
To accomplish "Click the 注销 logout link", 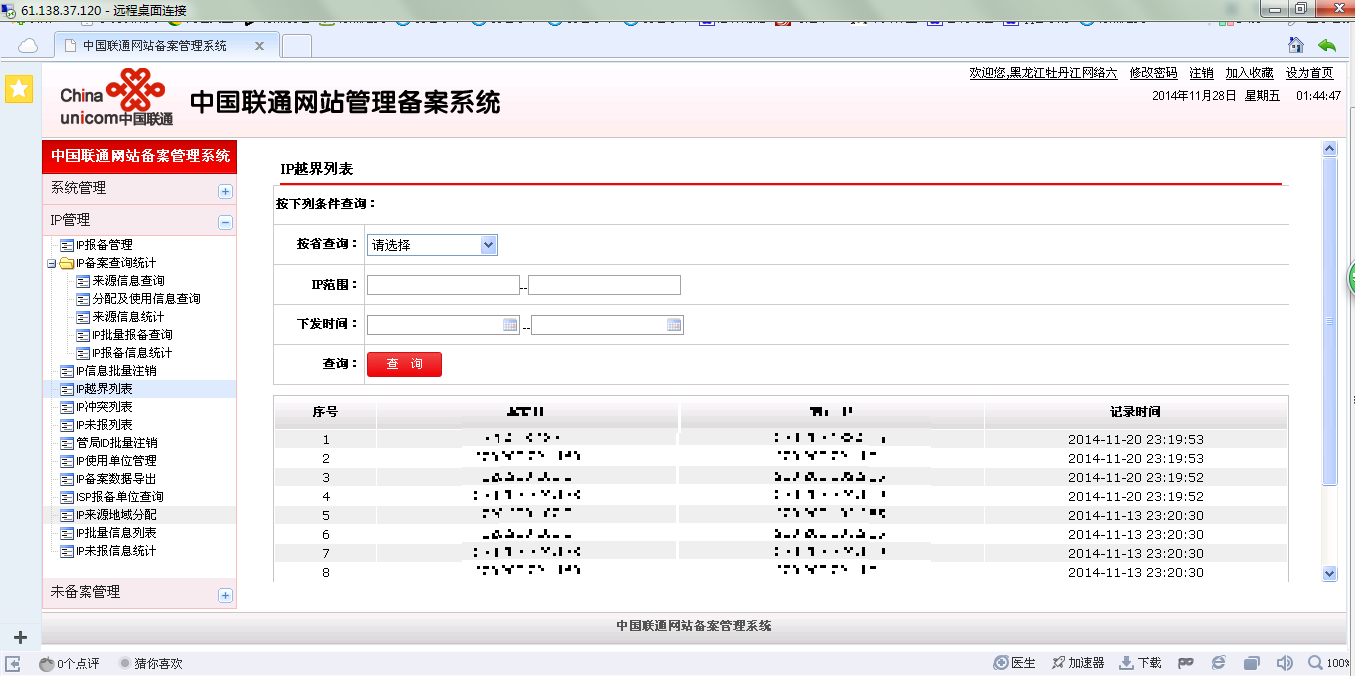I will [x=1201, y=73].
